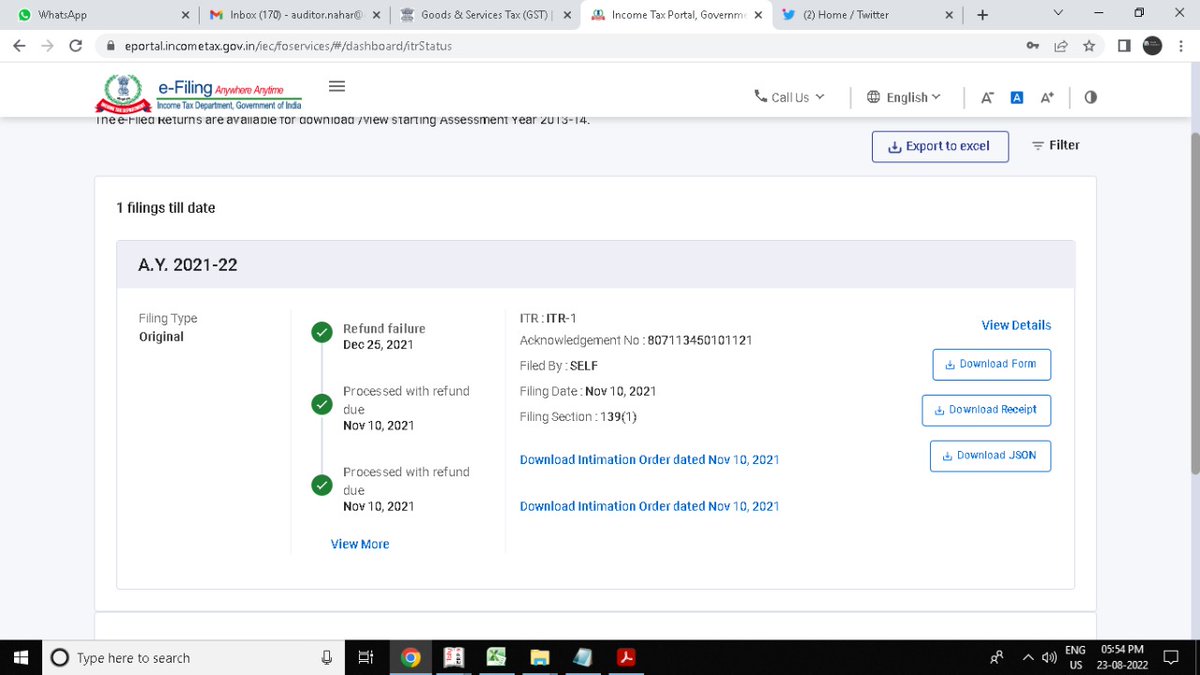The width and height of the screenshot is (1200, 675).
Task: Decrease font size with the A- icon
Action: point(987,97)
